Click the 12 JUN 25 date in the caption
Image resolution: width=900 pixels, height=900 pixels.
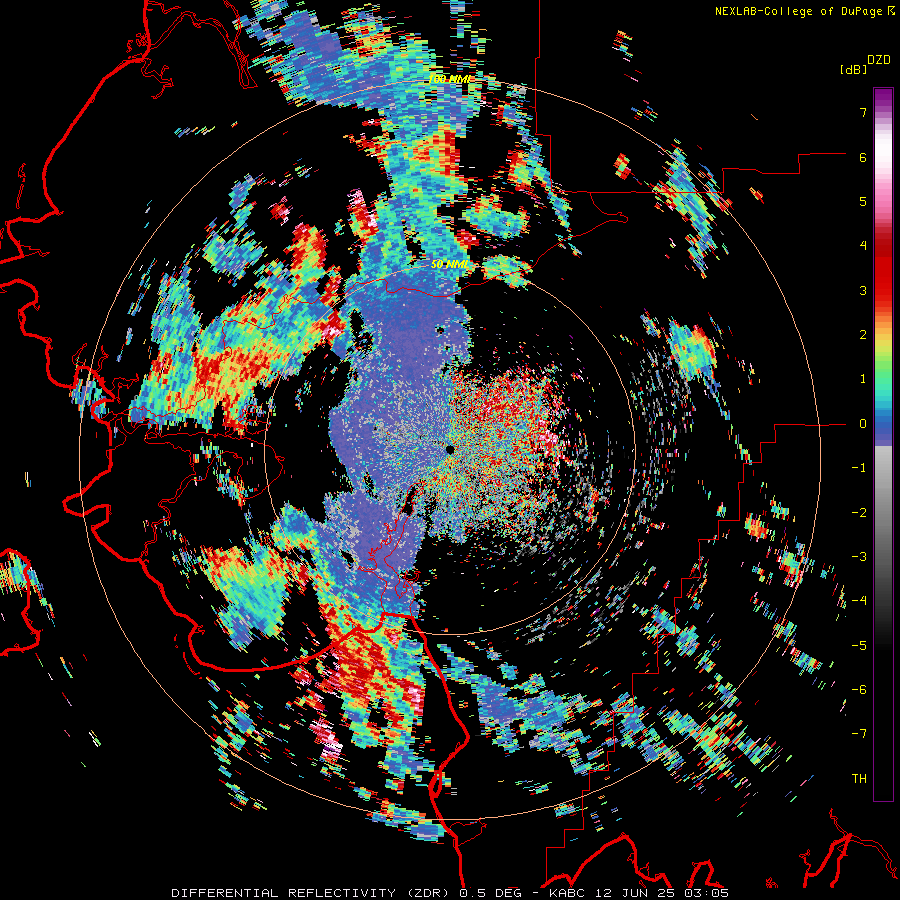(635, 893)
